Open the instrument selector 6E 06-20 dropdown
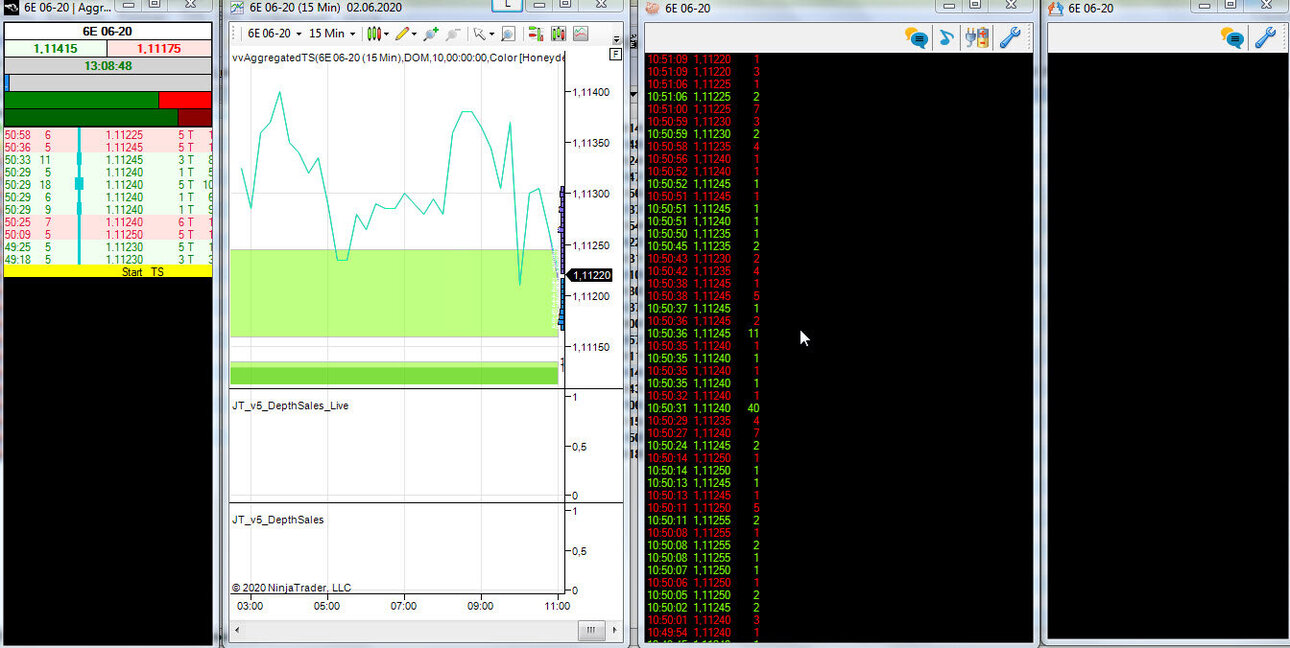Image resolution: width=1290 pixels, height=648 pixels. (x=274, y=33)
